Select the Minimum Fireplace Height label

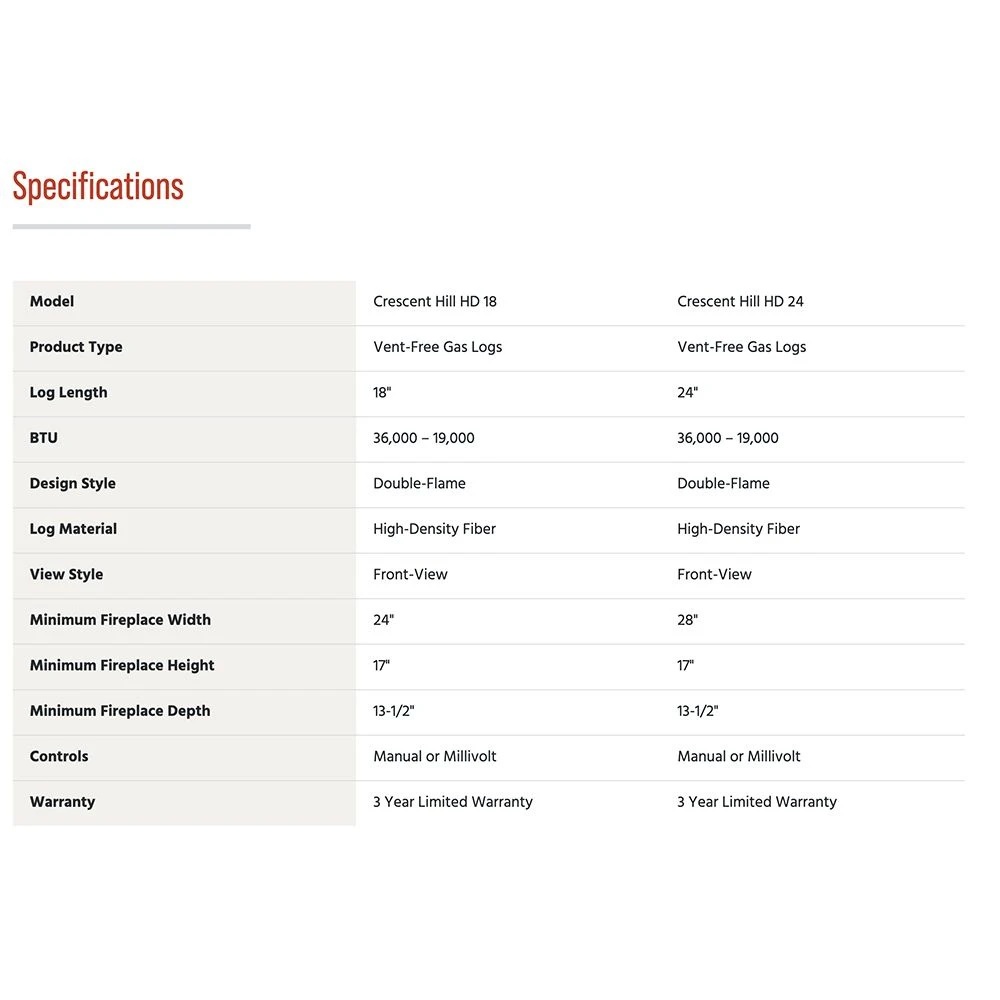122,666
